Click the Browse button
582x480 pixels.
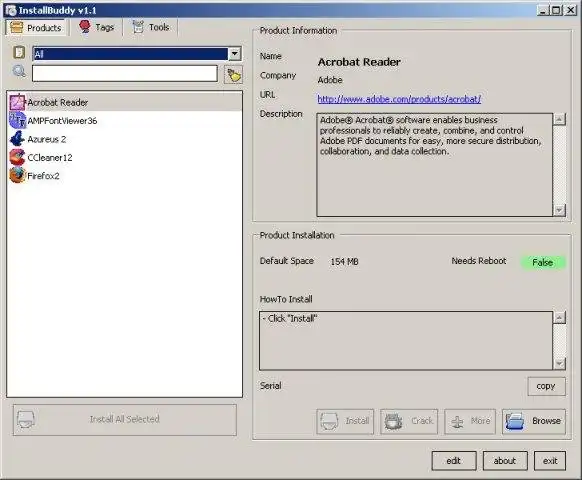pyautogui.click(x=534, y=421)
